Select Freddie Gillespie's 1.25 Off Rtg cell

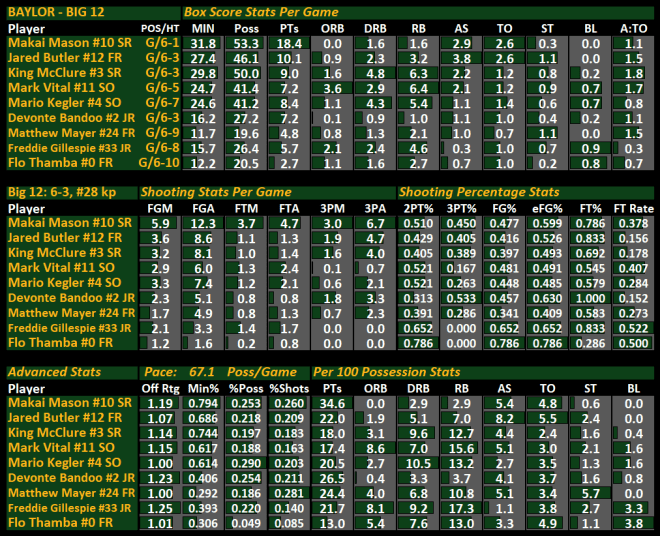click(x=160, y=508)
